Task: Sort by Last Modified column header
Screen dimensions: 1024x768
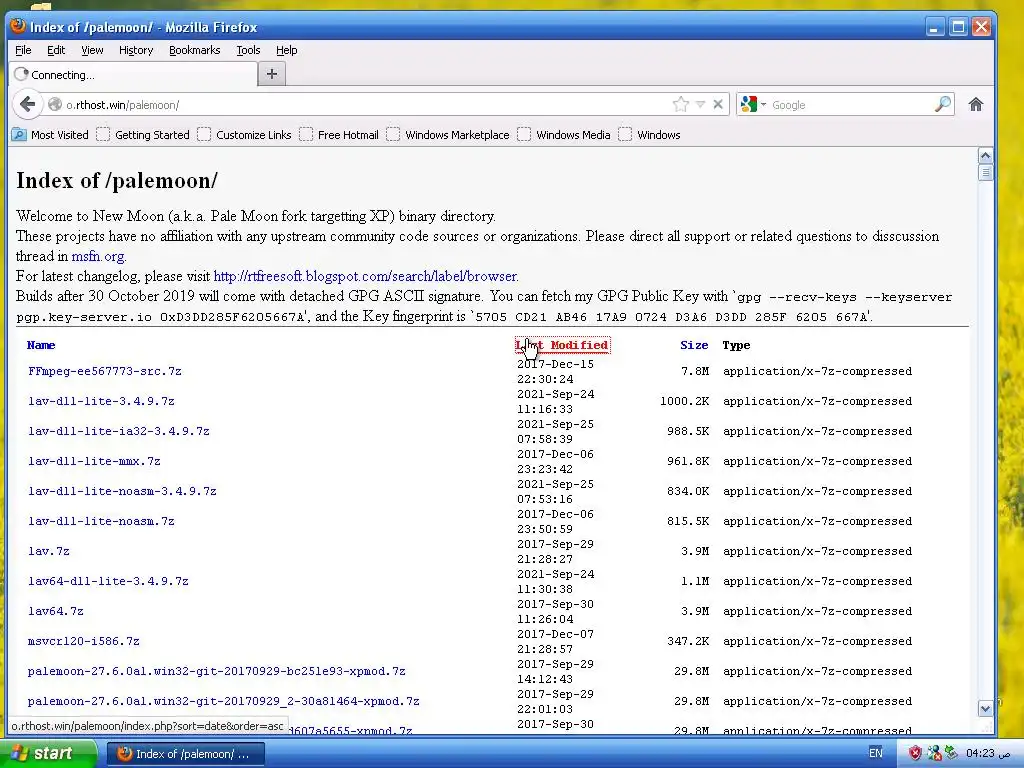Action: (x=562, y=345)
